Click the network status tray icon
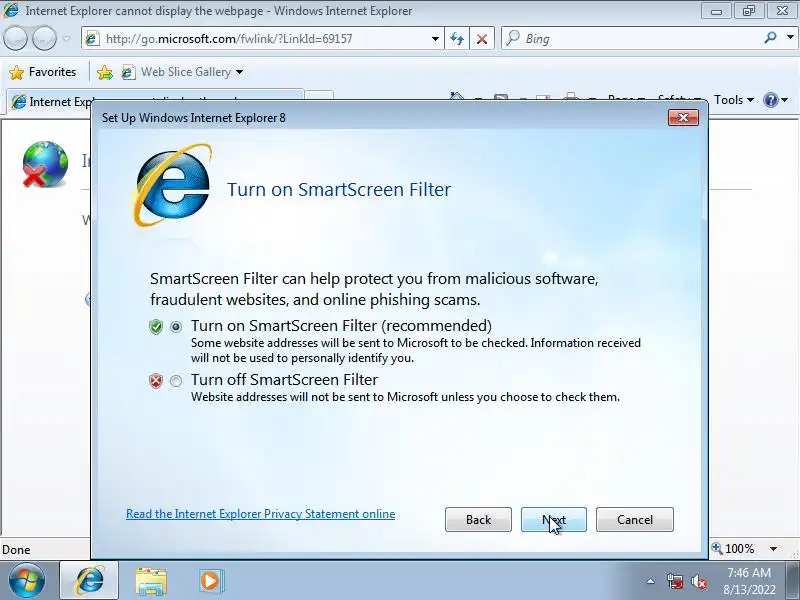800x600 pixels. tap(675, 581)
